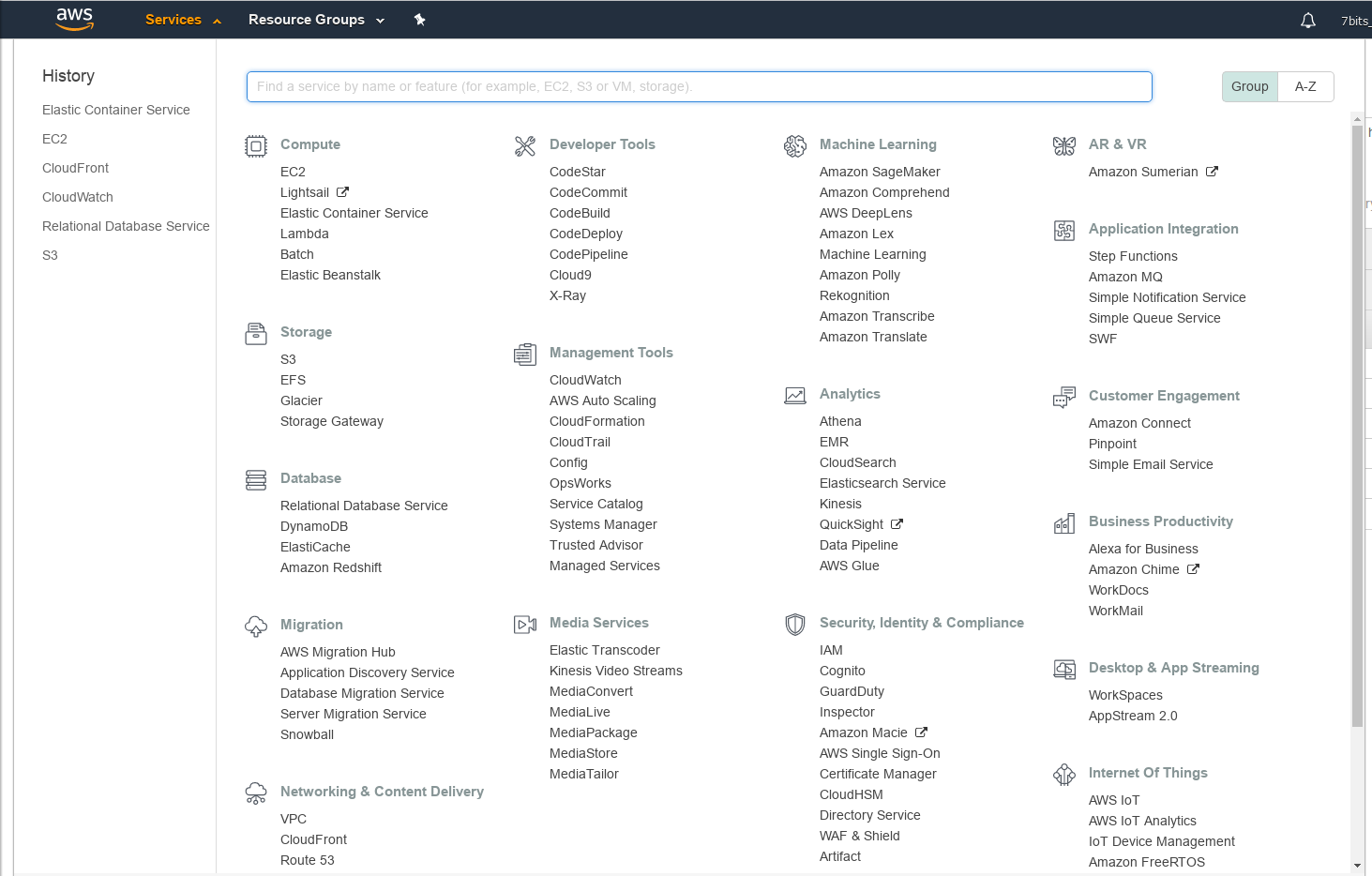
Task: Open Certificate Manager service
Action: pos(878,774)
